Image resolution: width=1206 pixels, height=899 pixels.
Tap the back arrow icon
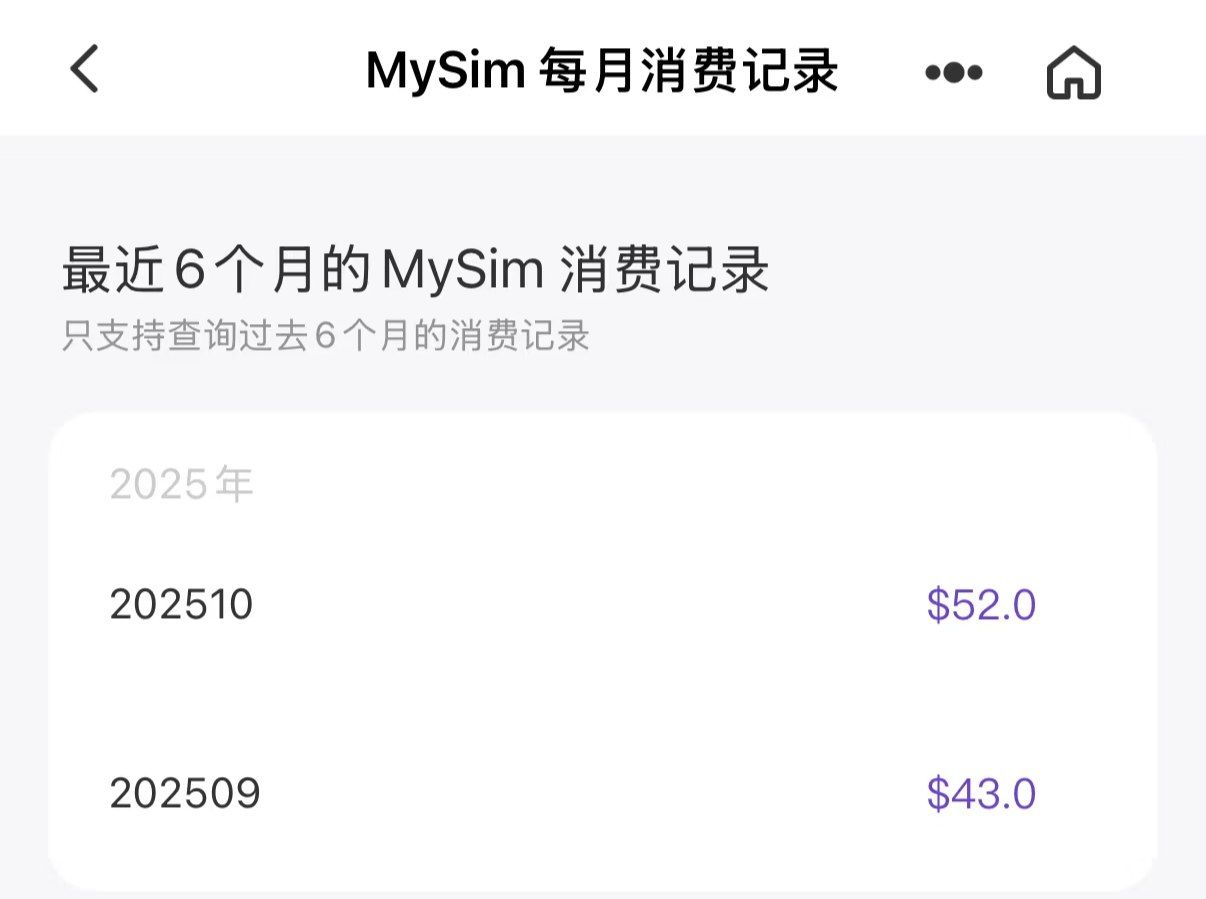(x=85, y=71)
